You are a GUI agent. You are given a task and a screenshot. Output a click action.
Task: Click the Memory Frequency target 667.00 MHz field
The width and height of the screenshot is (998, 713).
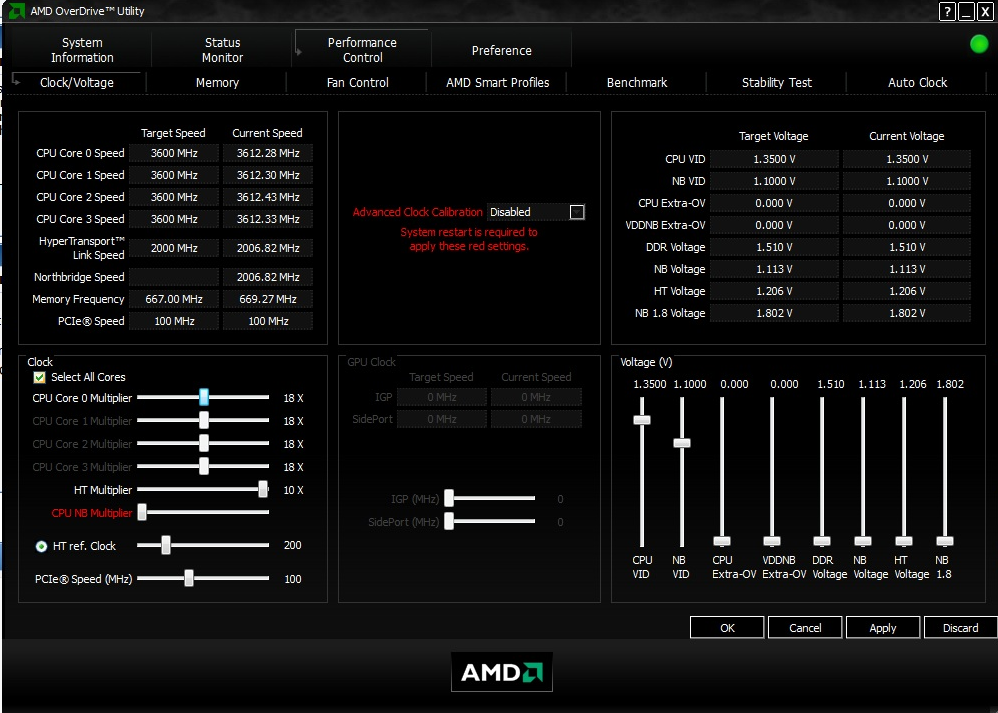174,299
